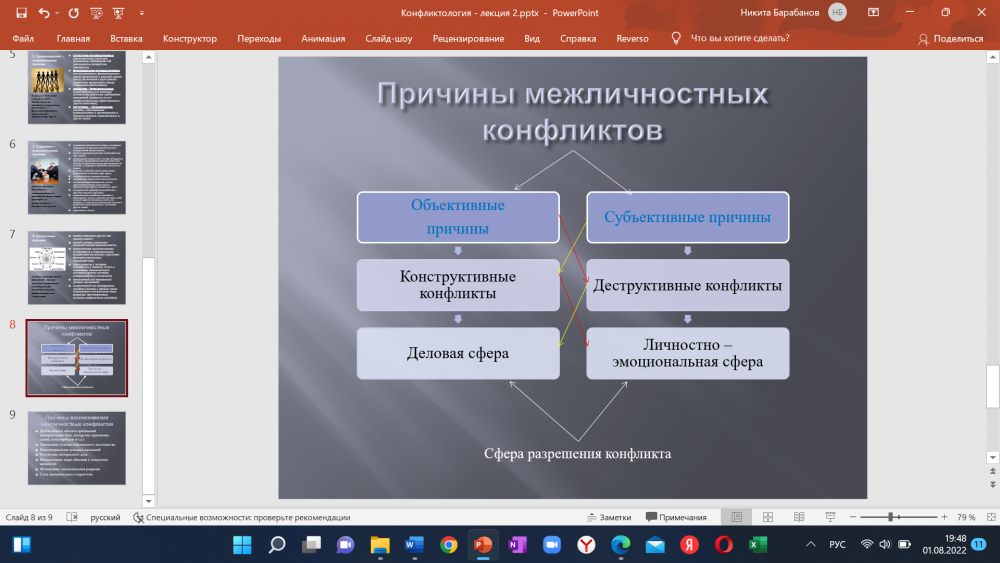The height and width of the screenshot is (563, 1000).
Task: Open the Вставка ribbon tab
Action: pos(126,38)
